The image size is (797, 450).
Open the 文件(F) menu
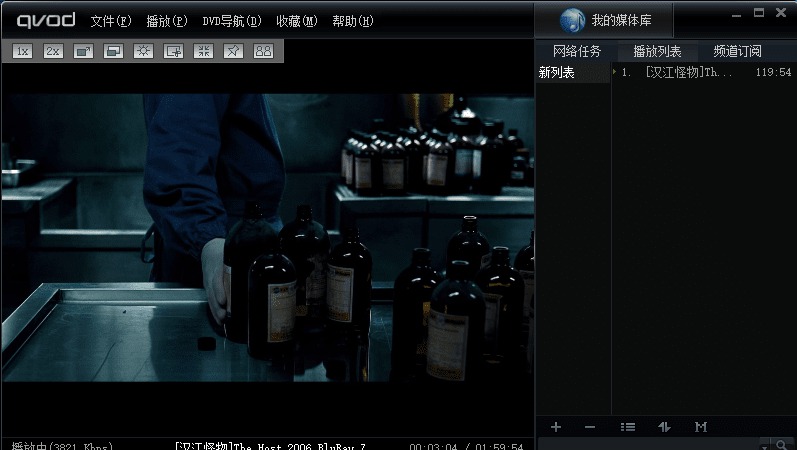pos(110,21)
